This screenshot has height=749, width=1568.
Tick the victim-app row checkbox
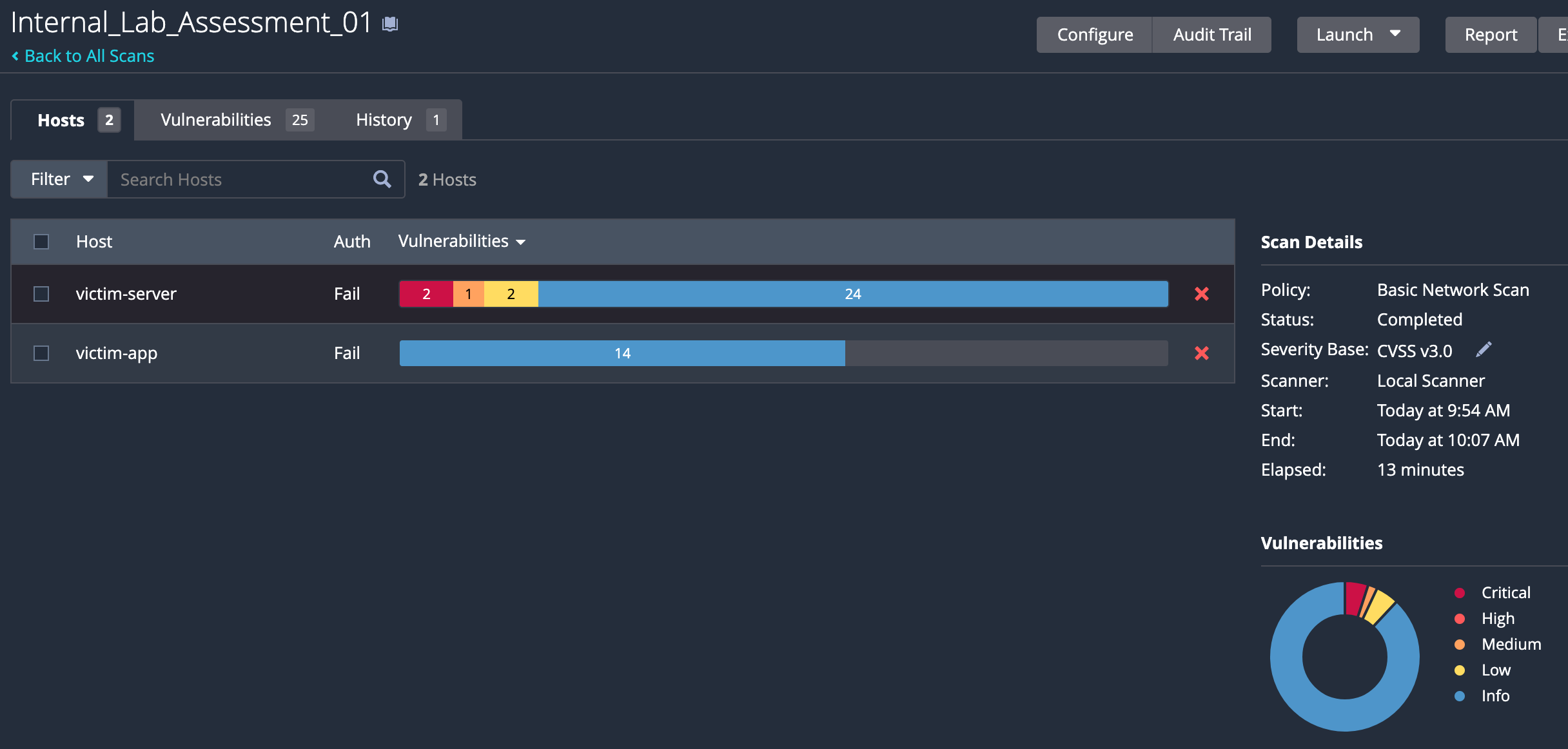[x=41, y=353]
